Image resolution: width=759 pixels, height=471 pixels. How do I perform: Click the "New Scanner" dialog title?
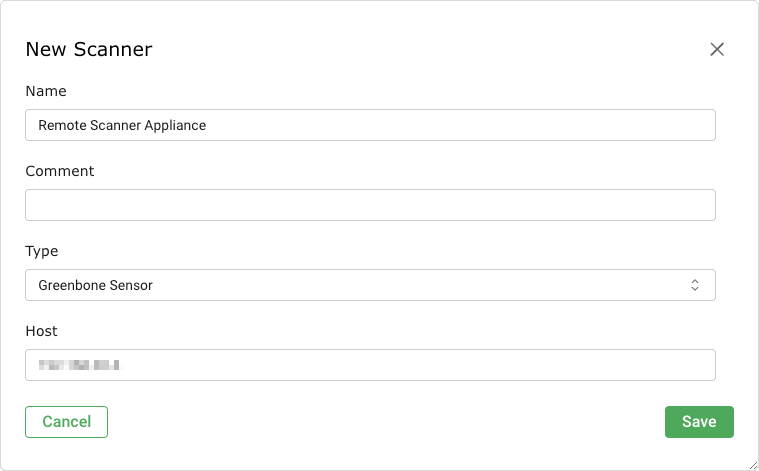(89, 49)
